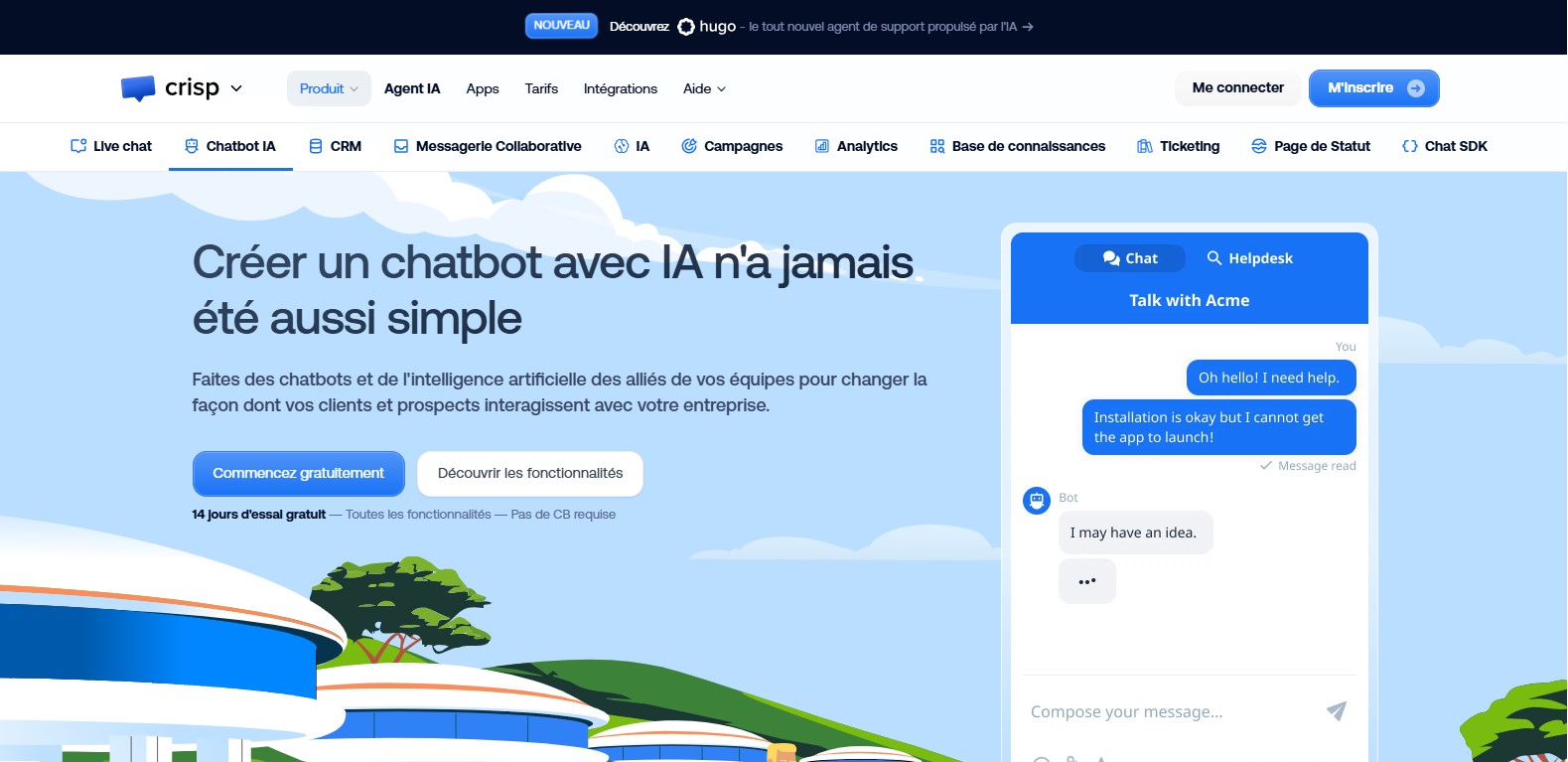Click the CRM database icon

pos(316,146)
